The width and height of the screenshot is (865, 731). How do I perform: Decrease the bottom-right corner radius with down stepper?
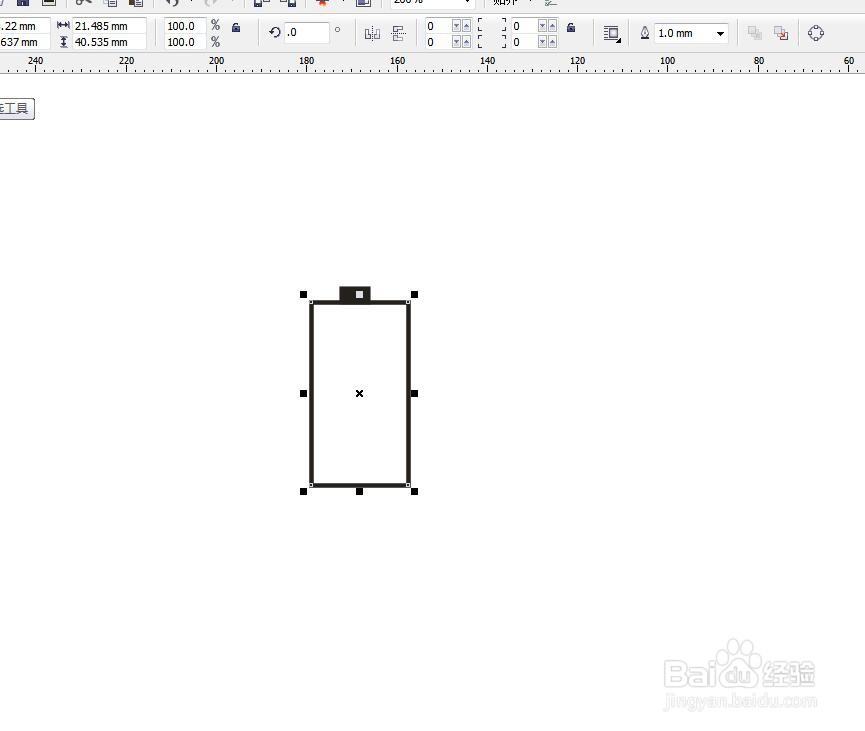(x=542, y=42)
